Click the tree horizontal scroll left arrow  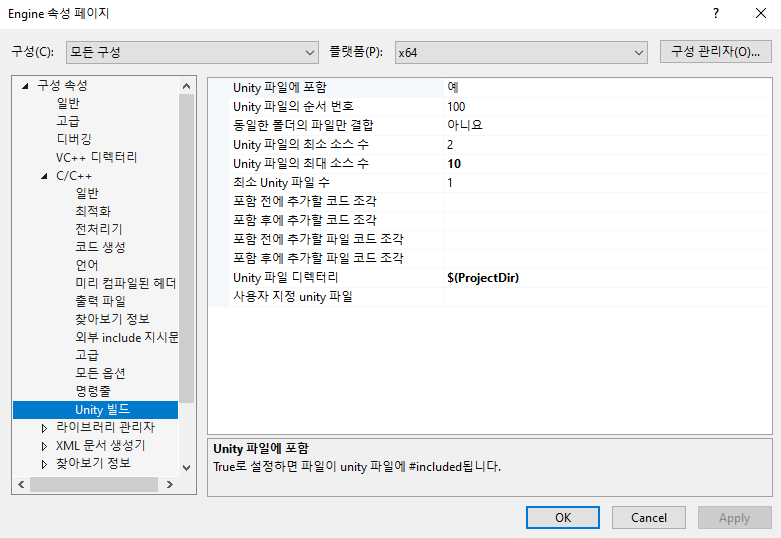(x=21, y=484)
